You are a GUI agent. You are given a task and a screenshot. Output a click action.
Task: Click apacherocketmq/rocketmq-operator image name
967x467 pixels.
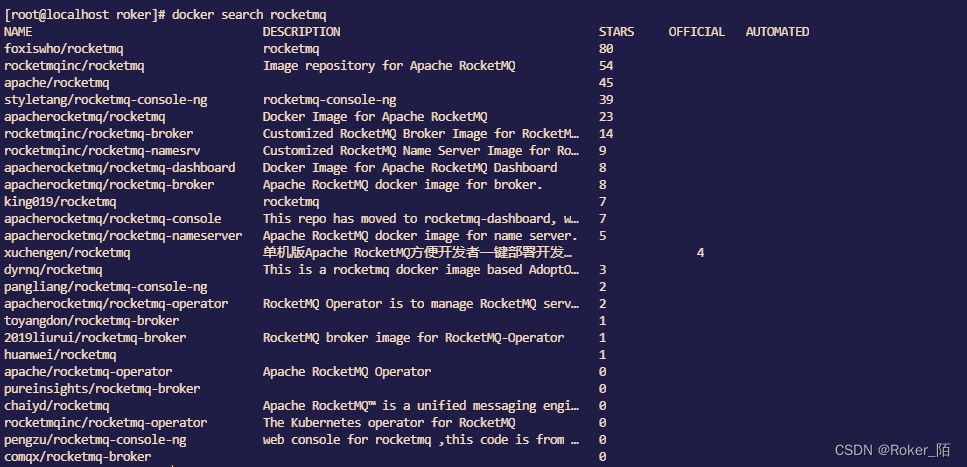point(116,304)
